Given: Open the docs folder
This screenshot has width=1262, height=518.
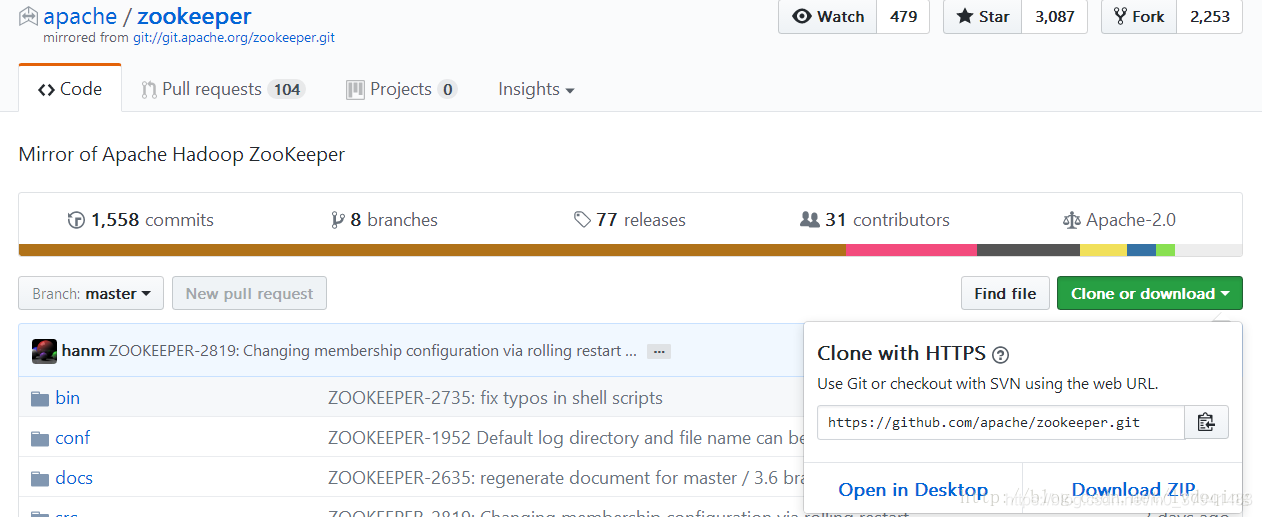Looking at the screenshot, I should (x=74, y=478).
